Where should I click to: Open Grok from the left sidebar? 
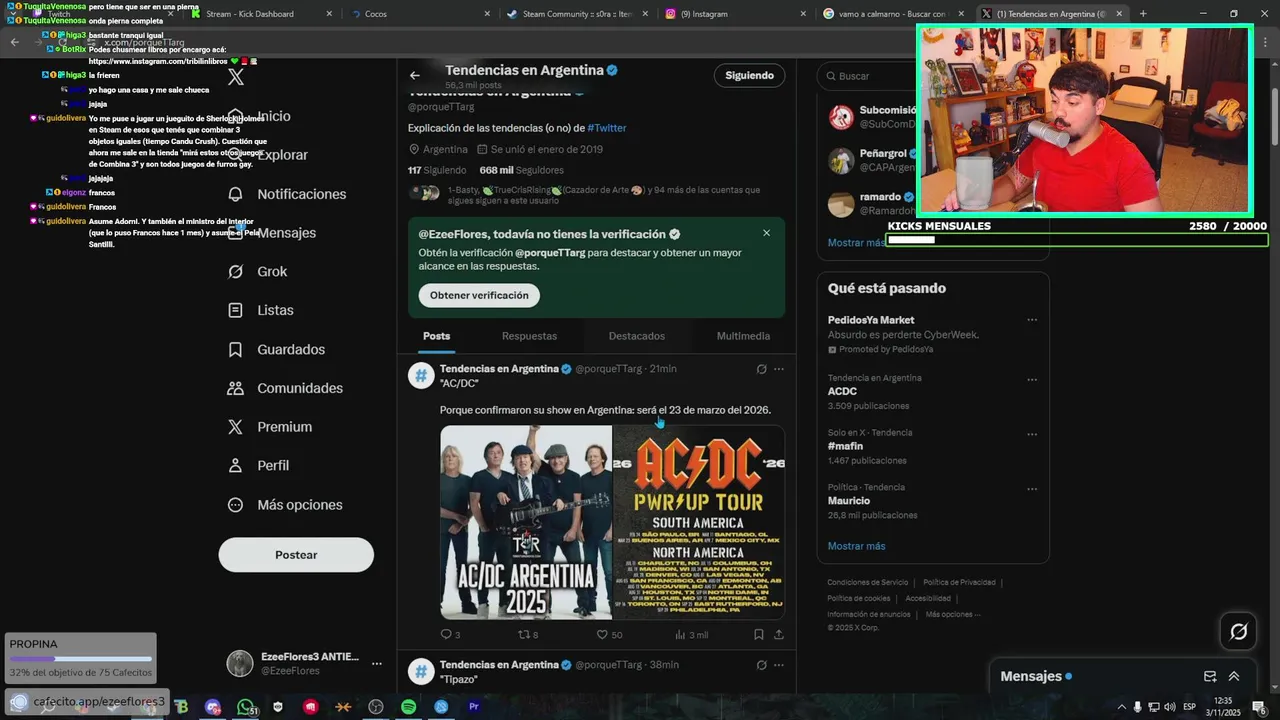click(x=258, y=272)
